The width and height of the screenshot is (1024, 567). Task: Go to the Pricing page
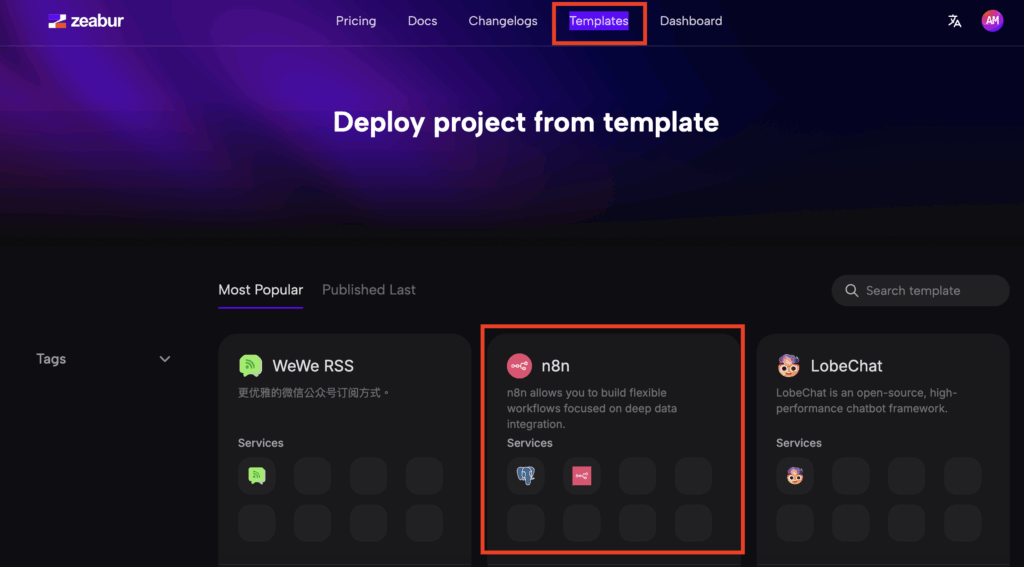coord(356,21)
